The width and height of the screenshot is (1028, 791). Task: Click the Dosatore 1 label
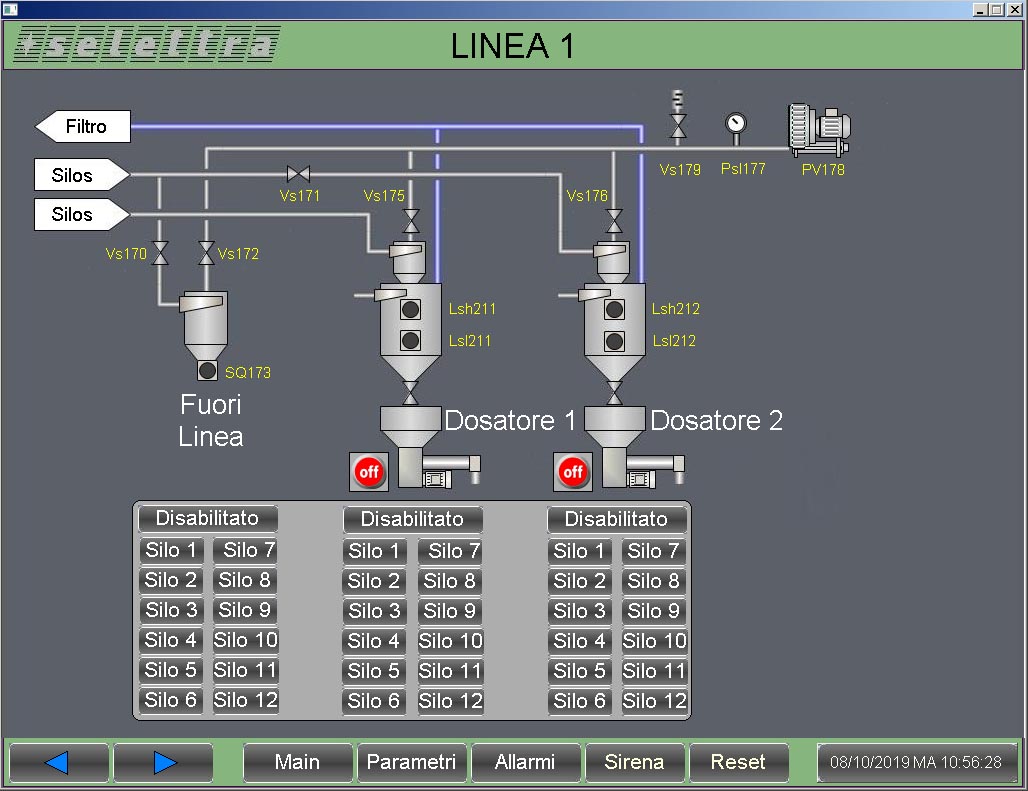point(510,421)
